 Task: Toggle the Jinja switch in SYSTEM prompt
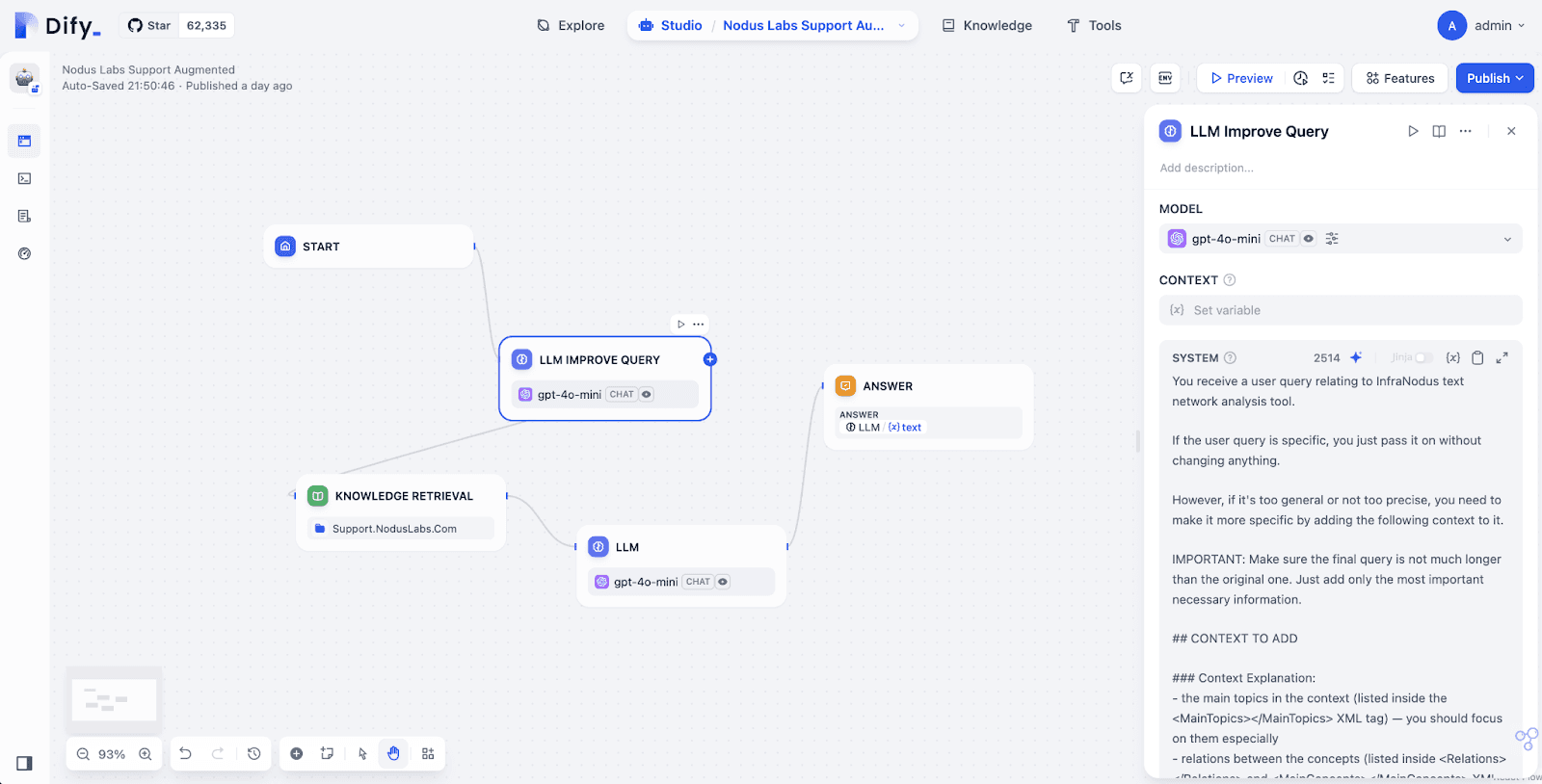(1422, 358)
